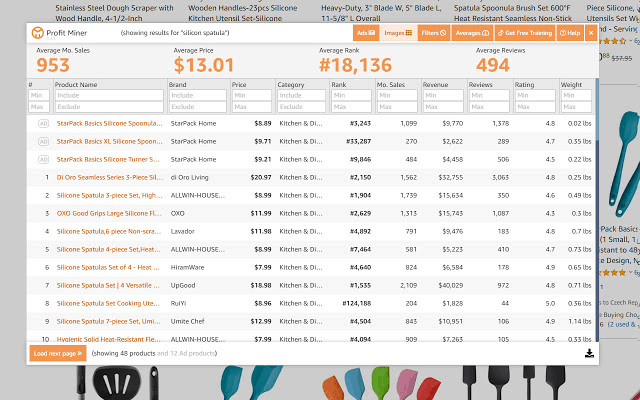Open Di Oro Seamless Series 3-Piece link
The width and height of the screenshot is (640, 400).
(109, 177)
